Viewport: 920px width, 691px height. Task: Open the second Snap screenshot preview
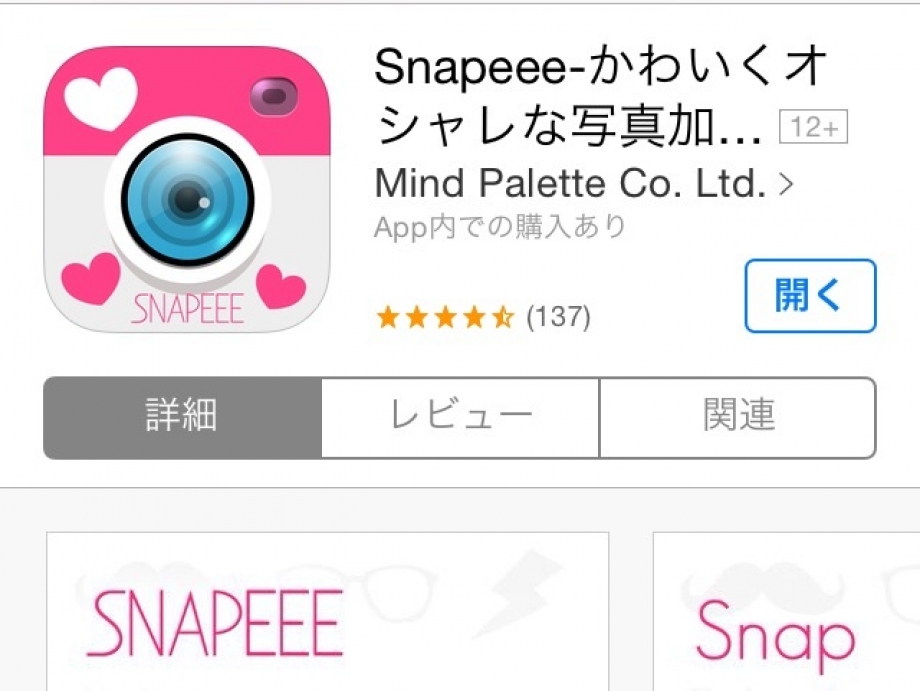click(x=786, y=611)
